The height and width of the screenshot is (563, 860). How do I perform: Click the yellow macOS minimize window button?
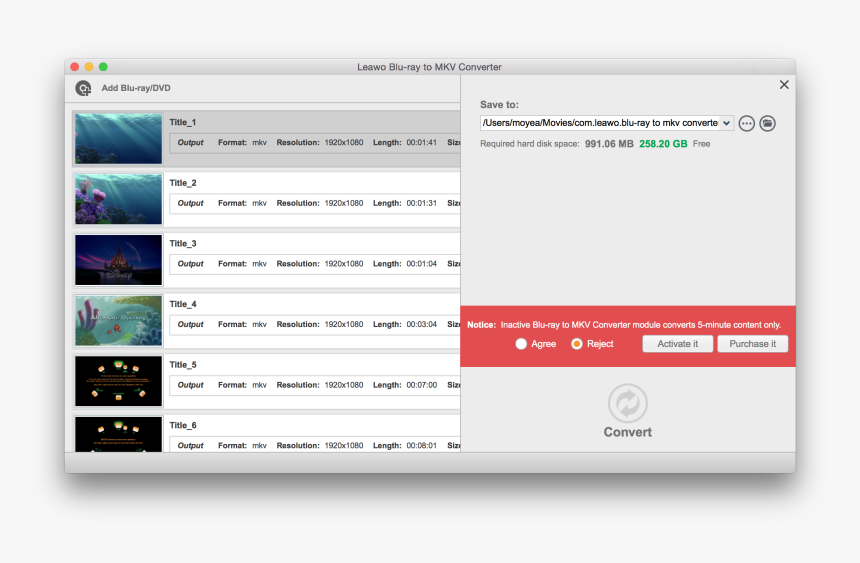point(89,67)
